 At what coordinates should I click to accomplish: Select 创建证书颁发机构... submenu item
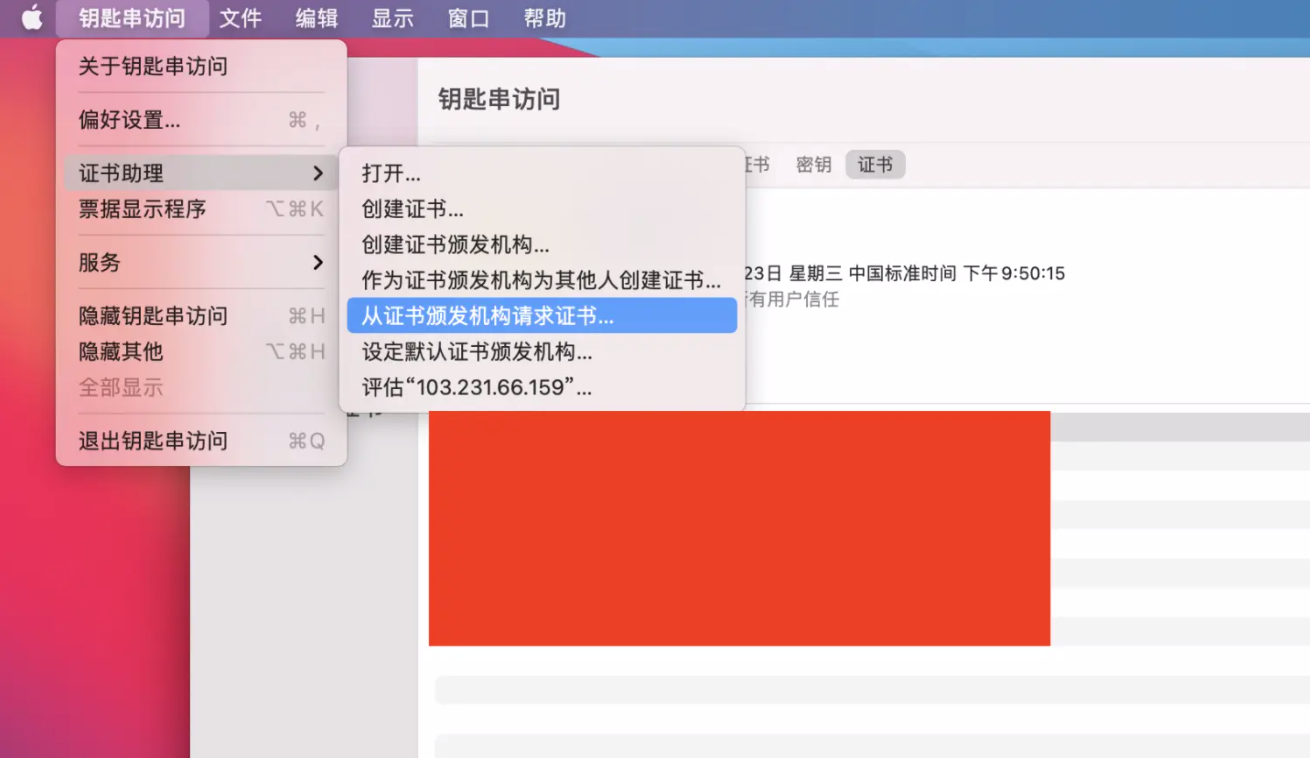(542, 245)
